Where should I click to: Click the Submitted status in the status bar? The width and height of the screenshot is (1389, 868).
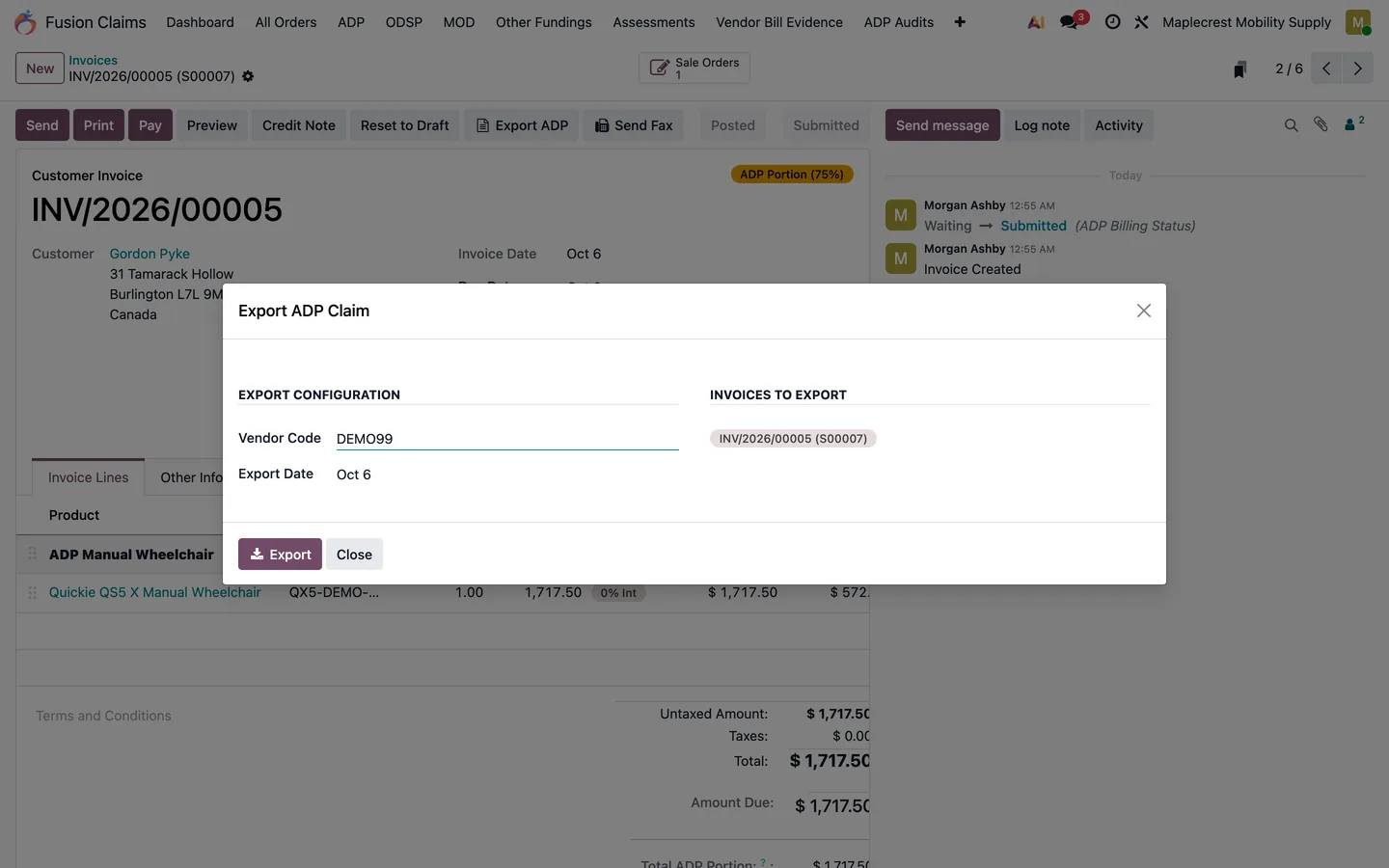(826, 125)
